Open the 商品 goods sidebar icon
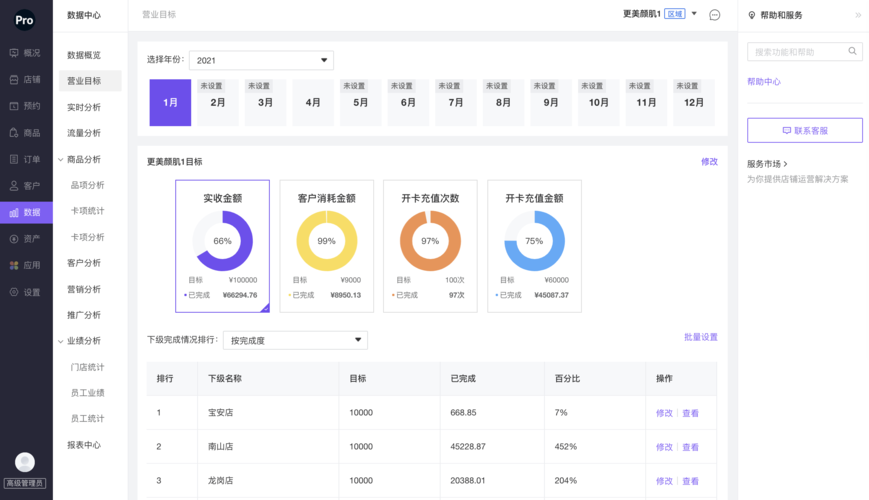 tap(14, 132)
